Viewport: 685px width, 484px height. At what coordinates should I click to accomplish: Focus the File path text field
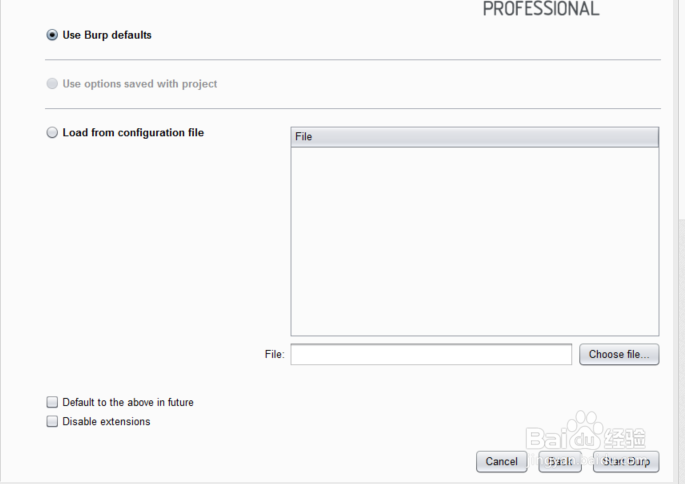tap(431, 354)
